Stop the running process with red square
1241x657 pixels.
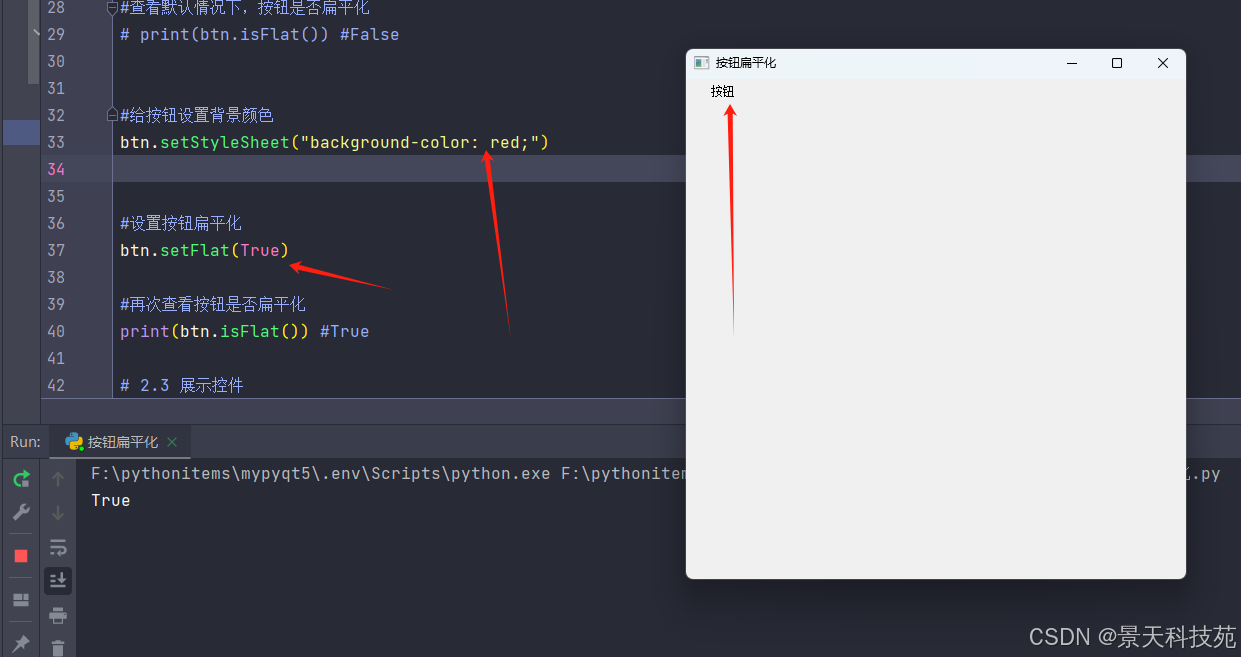pos(21,555)
